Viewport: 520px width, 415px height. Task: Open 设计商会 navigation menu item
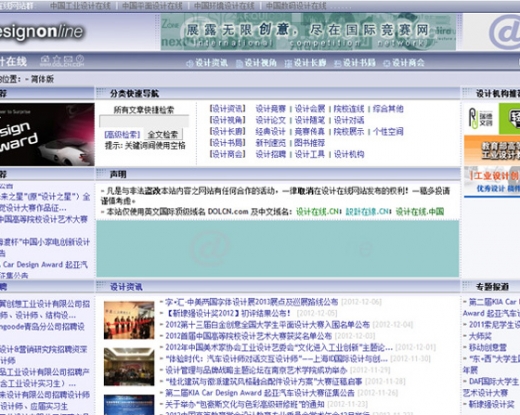[408, 63]
